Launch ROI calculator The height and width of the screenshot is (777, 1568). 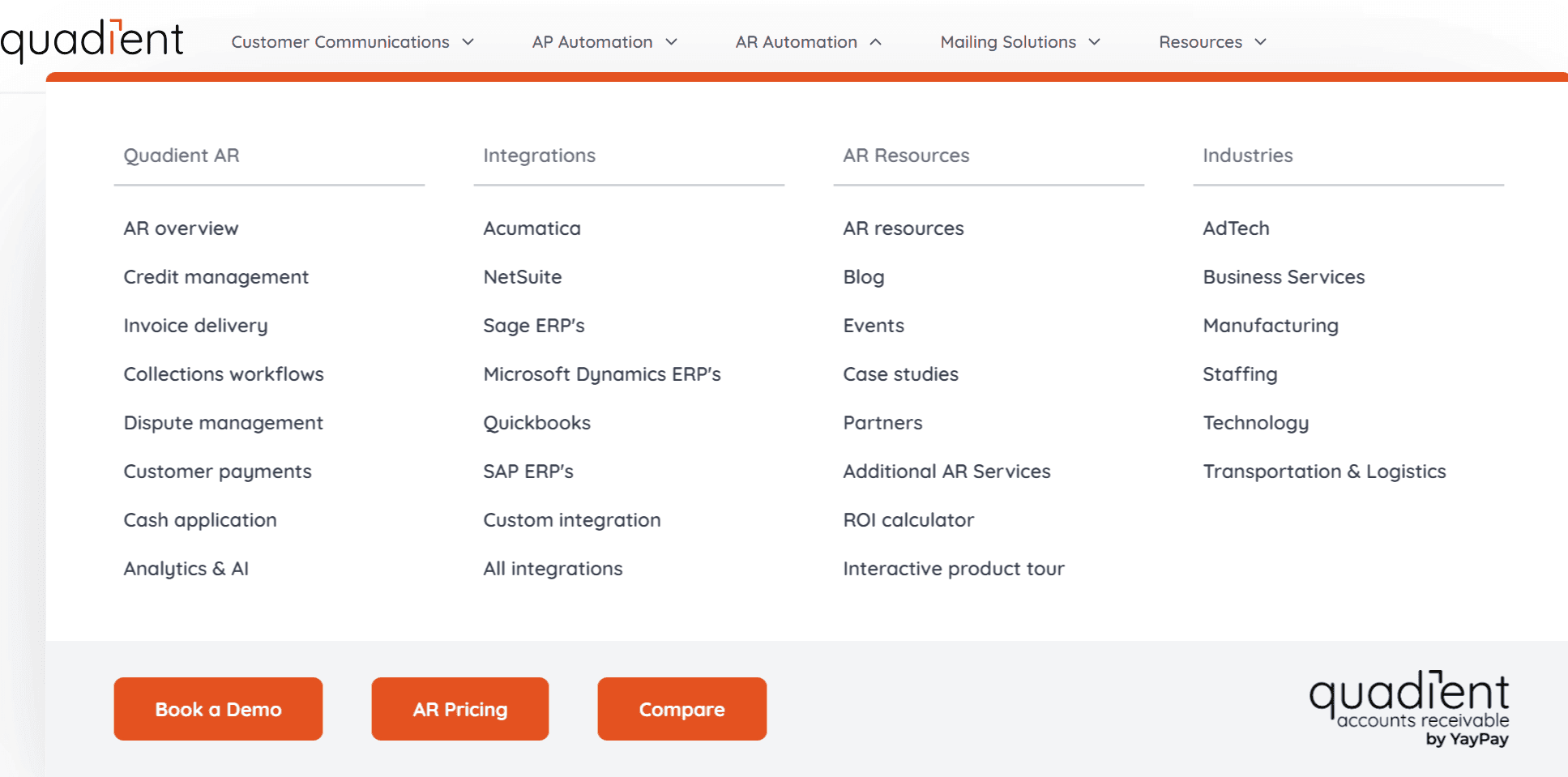click(x=908, y=520)
